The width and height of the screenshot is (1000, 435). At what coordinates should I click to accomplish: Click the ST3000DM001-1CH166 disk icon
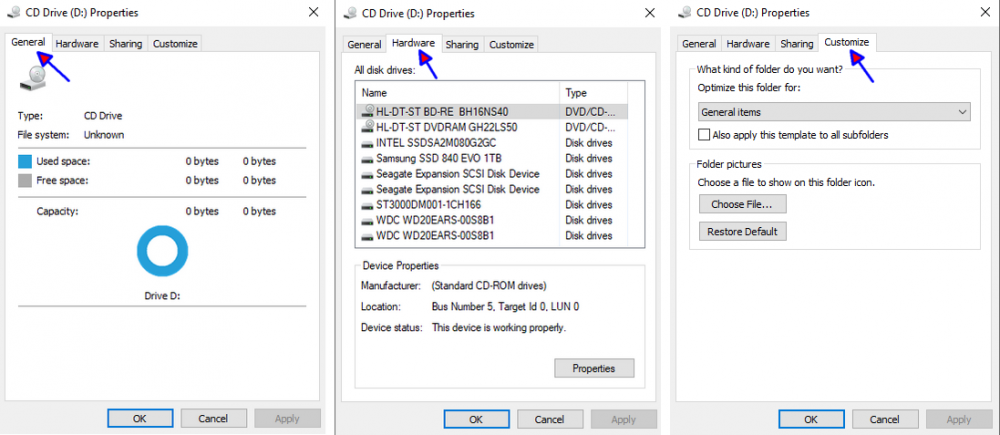[x=367, y=204]
